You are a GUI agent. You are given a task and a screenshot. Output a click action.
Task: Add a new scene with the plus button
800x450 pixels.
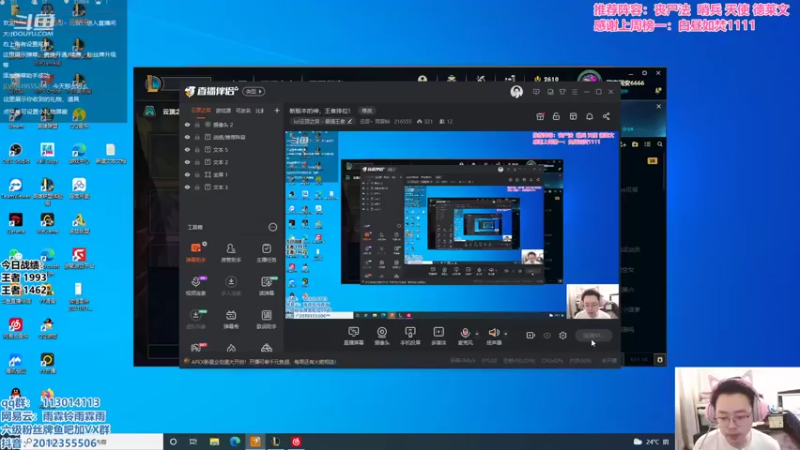277,110
